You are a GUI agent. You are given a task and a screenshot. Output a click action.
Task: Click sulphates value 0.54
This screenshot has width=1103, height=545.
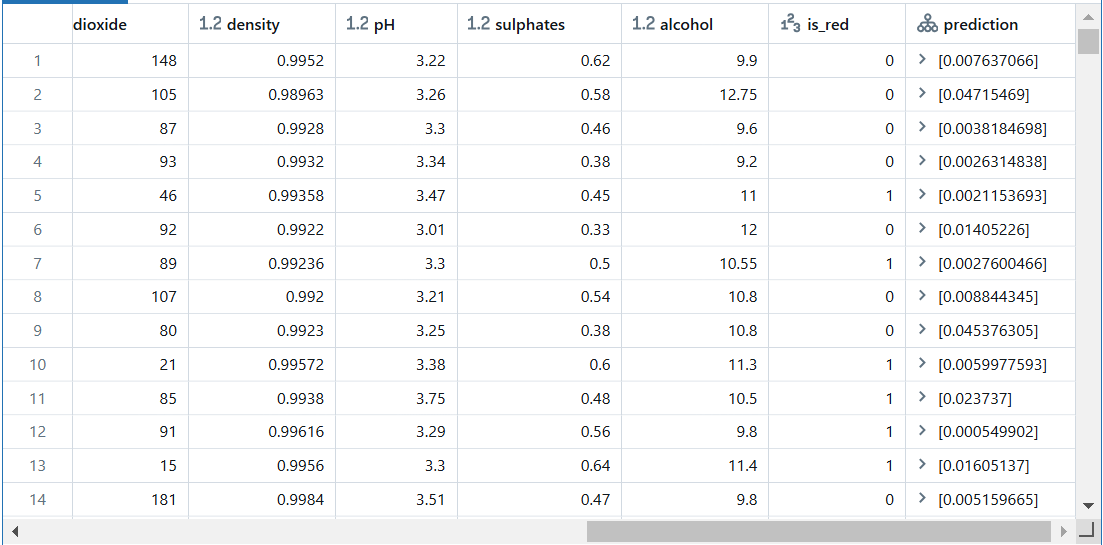(x=595, y=297)
